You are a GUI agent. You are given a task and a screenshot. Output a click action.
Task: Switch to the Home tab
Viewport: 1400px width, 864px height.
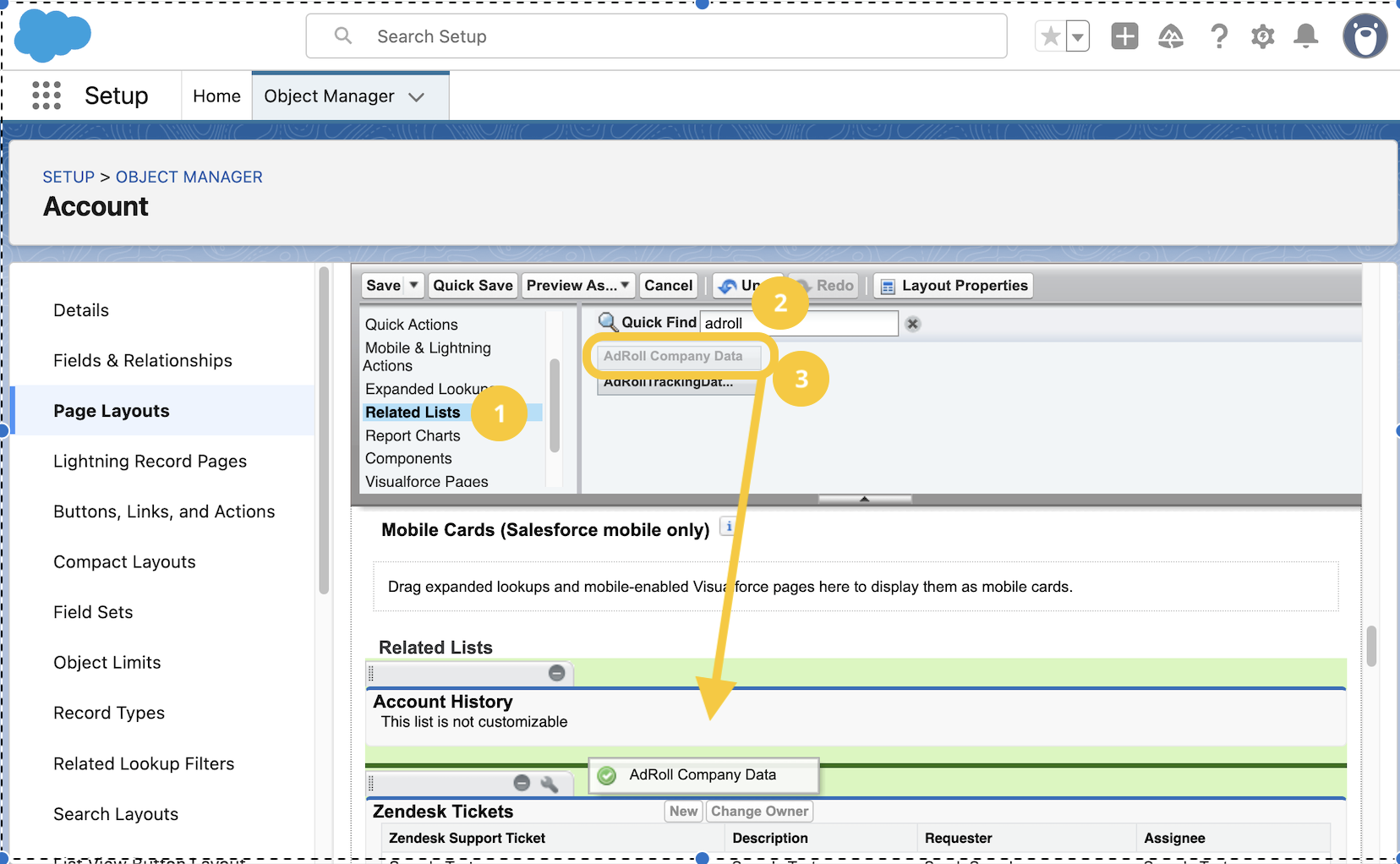(216, 96)
